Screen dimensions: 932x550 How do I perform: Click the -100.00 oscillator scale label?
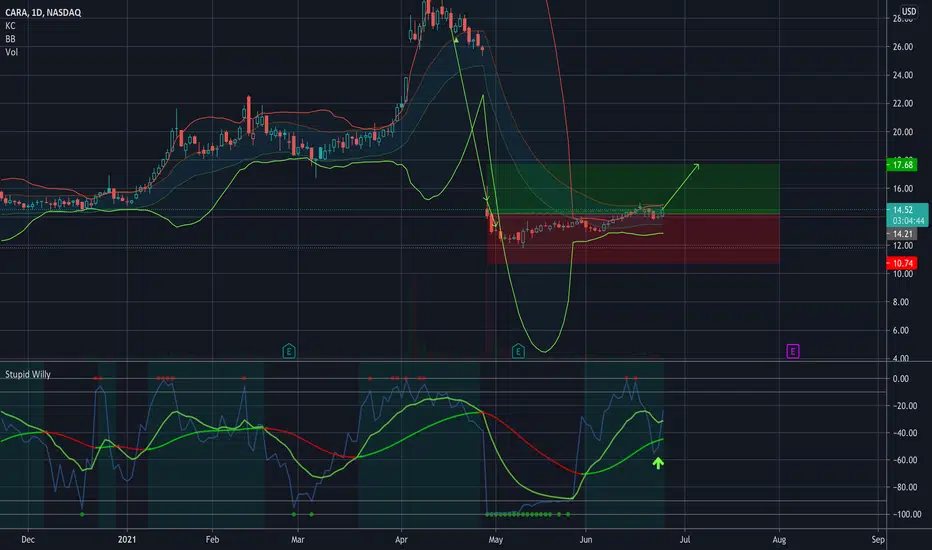point(908,514)
